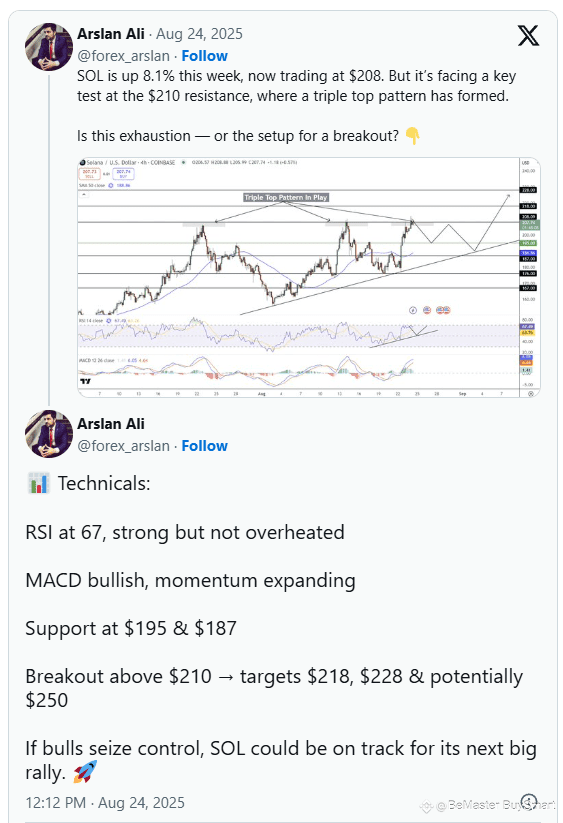Screen dimensions: 563x823
Task: Open the X logo link
Action: (x=528, y=36)
